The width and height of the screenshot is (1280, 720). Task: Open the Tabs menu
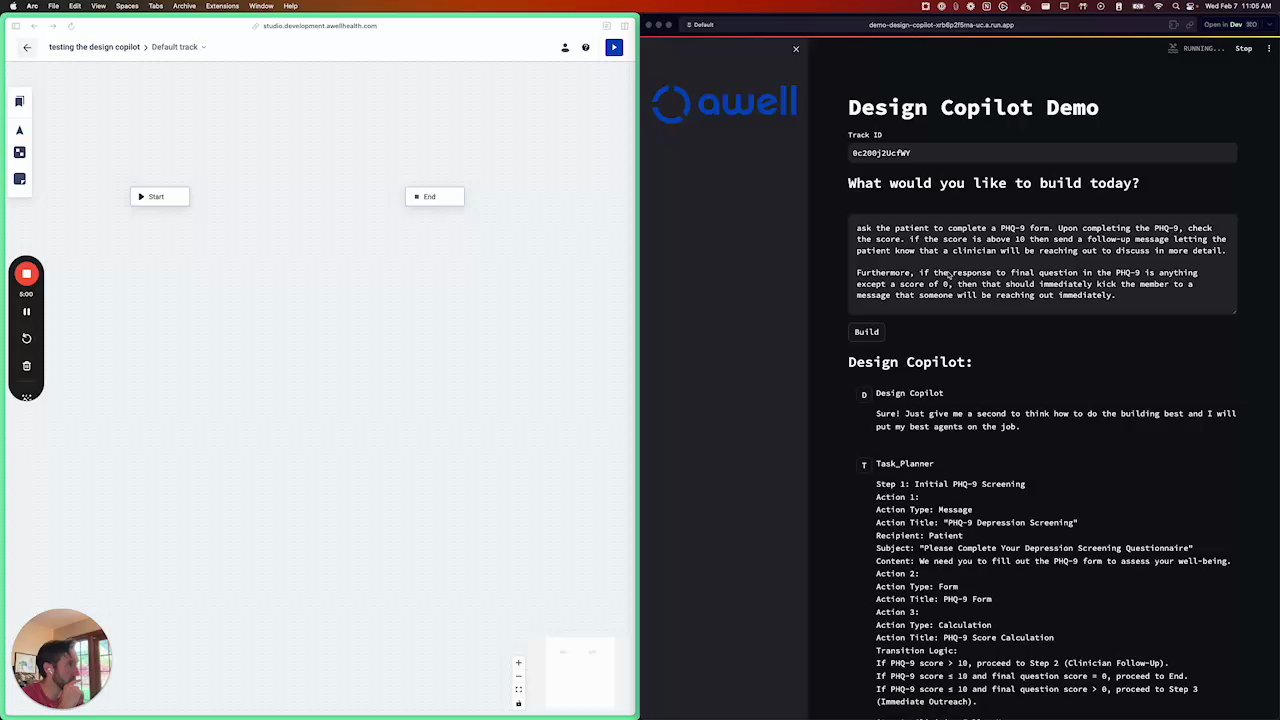[156, 6]
